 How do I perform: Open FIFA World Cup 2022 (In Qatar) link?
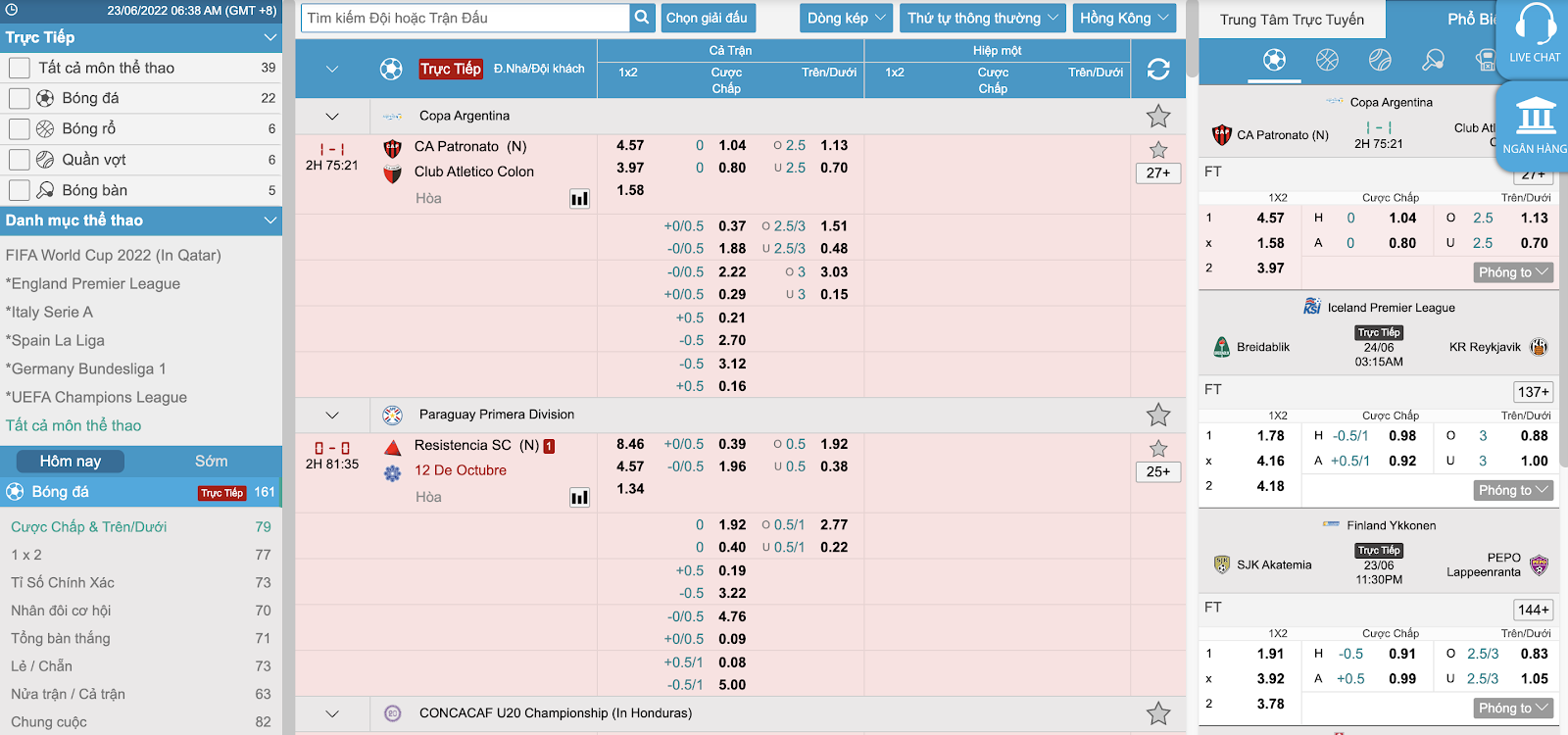pos(113,255)
